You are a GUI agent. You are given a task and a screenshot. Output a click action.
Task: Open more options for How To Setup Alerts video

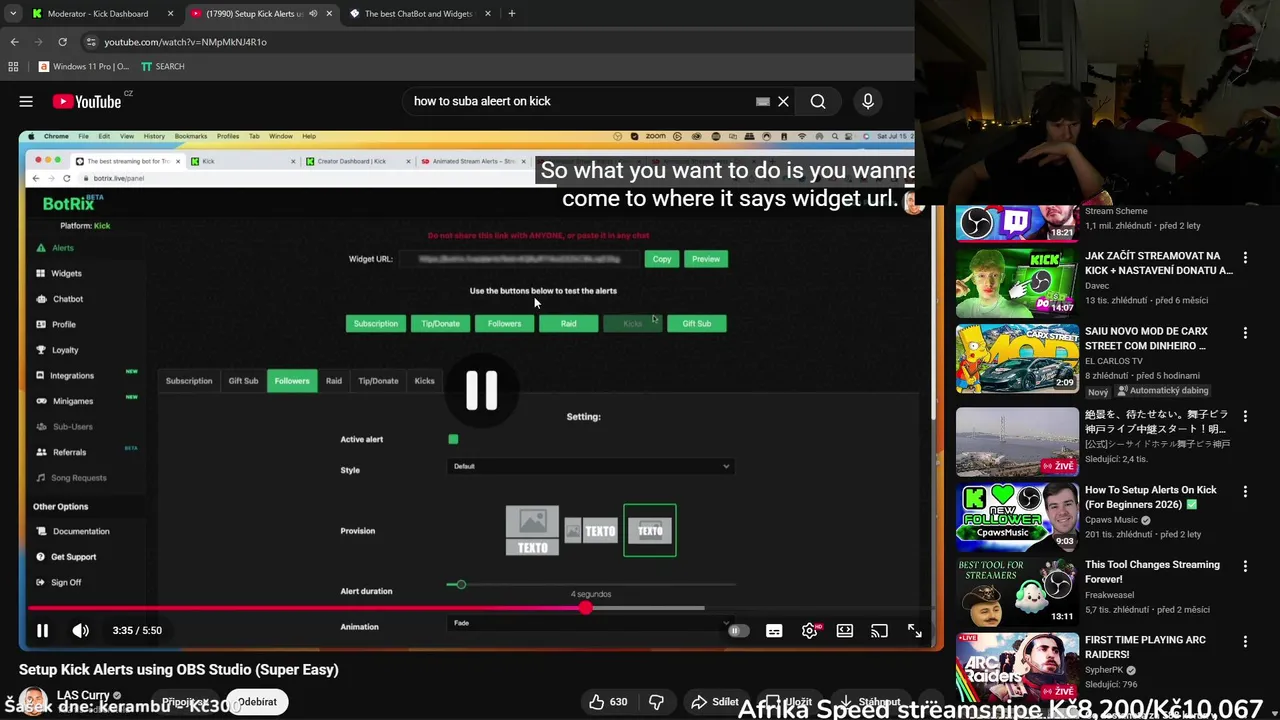(x=1245, y=492)
